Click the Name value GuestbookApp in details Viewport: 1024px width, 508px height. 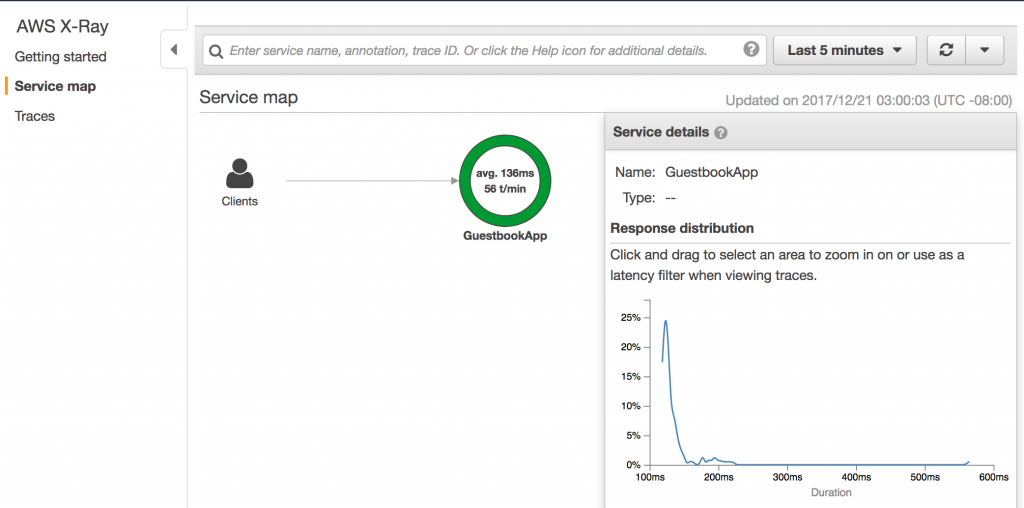tap(711, 172)
